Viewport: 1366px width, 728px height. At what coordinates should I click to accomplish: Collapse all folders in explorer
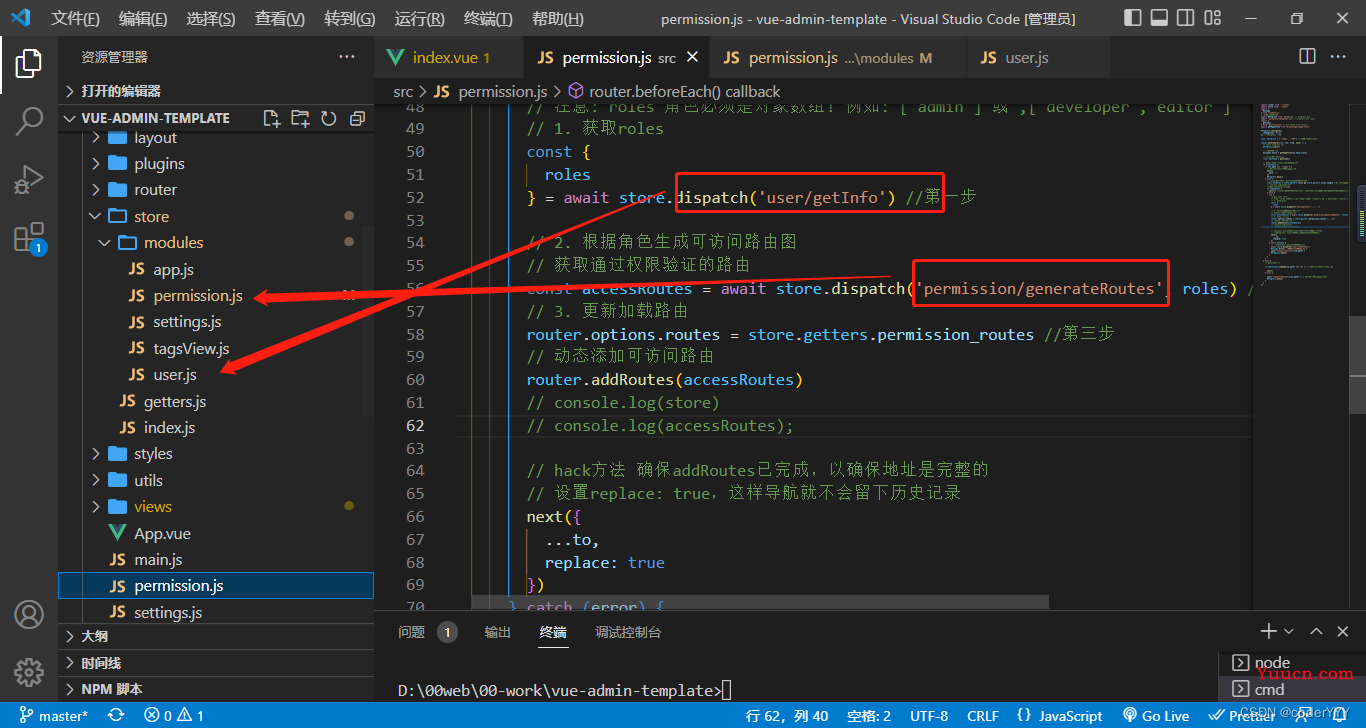point(357,118)
